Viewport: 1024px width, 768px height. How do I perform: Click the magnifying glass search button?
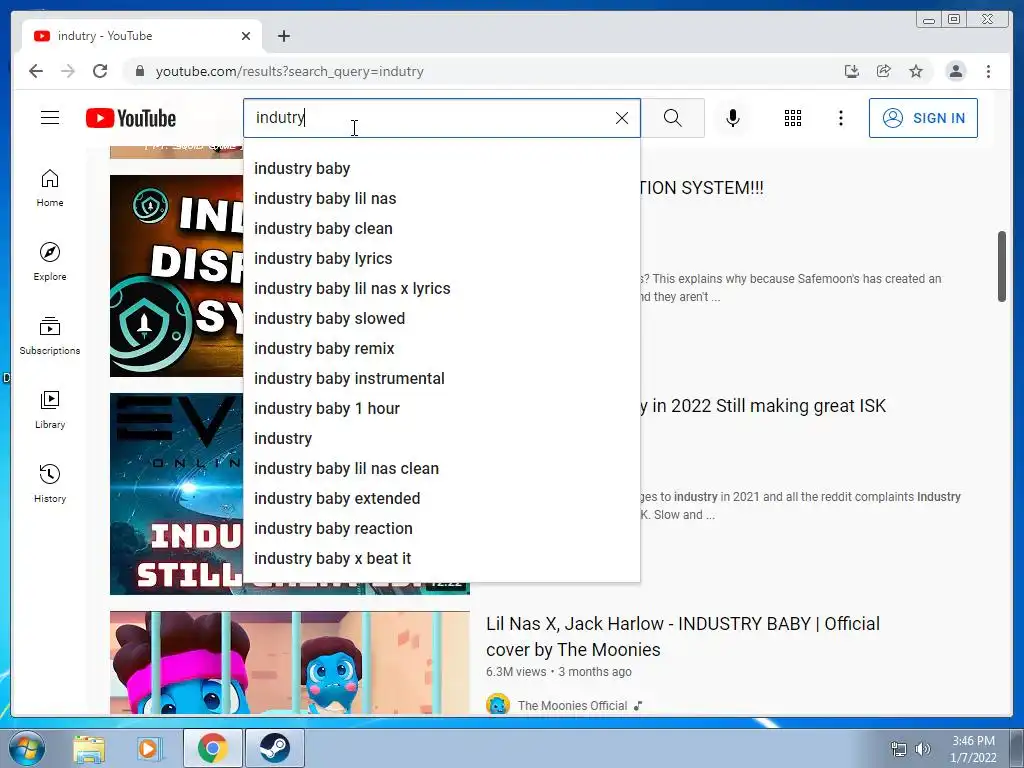[x=673, y=118]
